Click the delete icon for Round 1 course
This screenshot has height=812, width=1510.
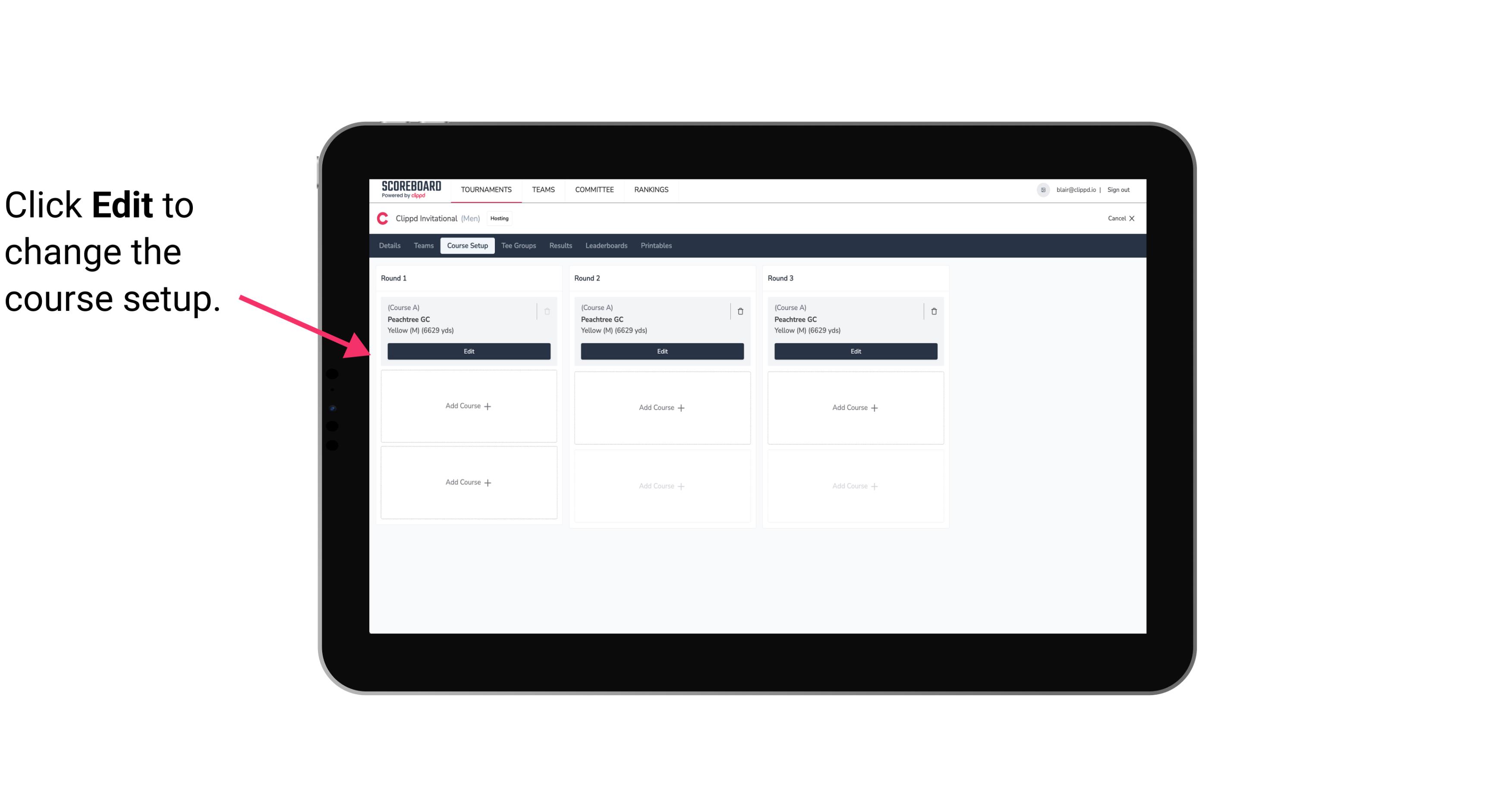(x=548, y=311)
